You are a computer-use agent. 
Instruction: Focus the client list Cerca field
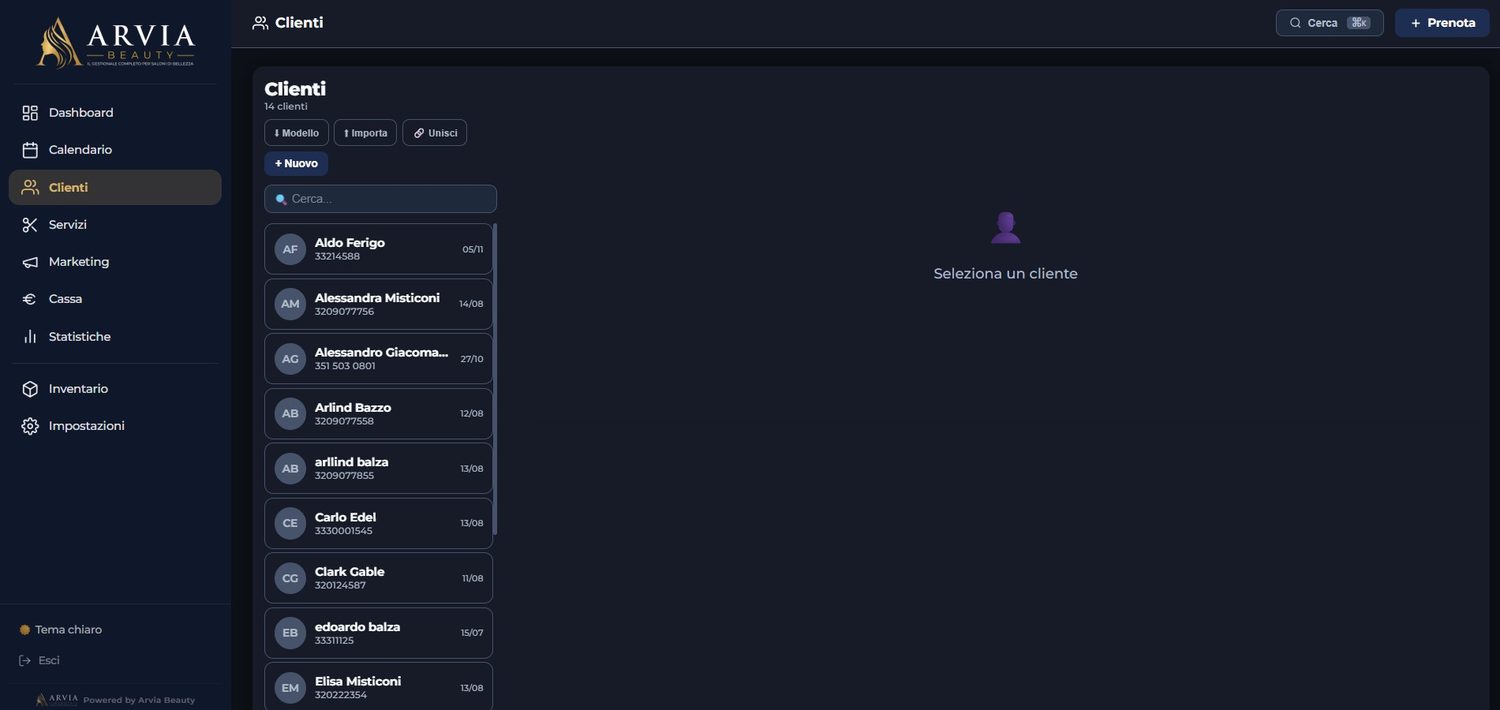pos(380,199)
